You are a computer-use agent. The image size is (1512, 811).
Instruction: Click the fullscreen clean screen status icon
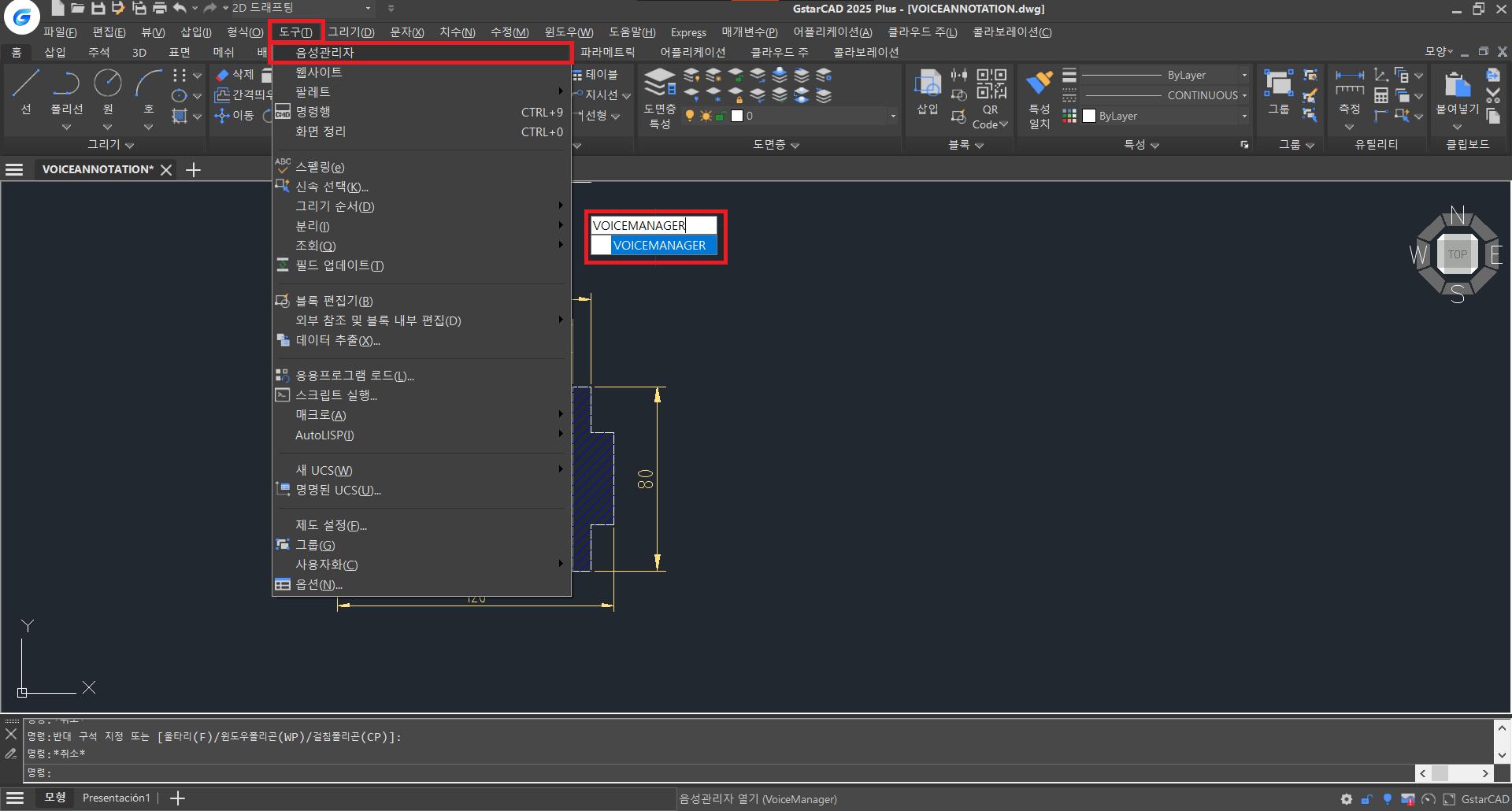(1449, 799)
